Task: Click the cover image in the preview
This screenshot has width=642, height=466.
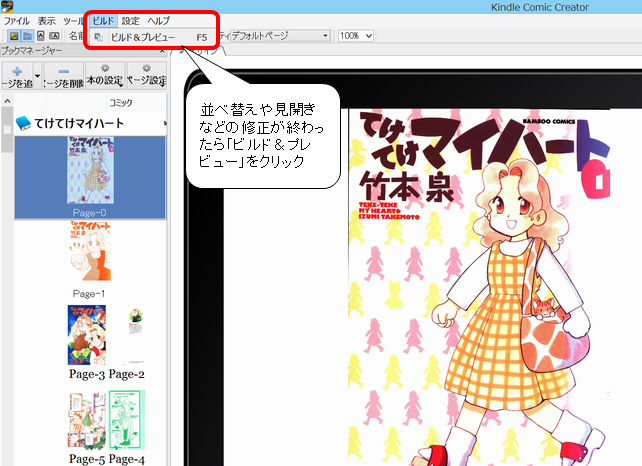Action: 479,287
